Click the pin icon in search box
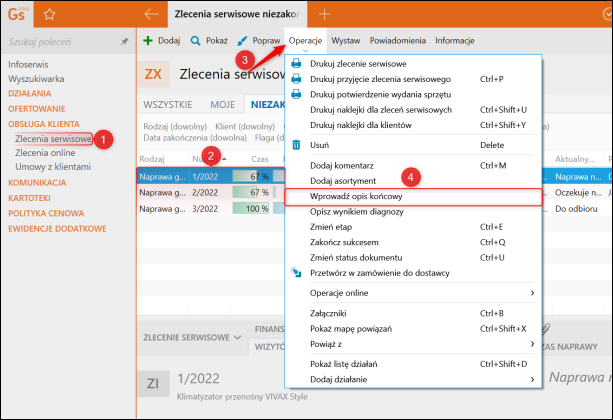613x420 pixels. [124, 41]
